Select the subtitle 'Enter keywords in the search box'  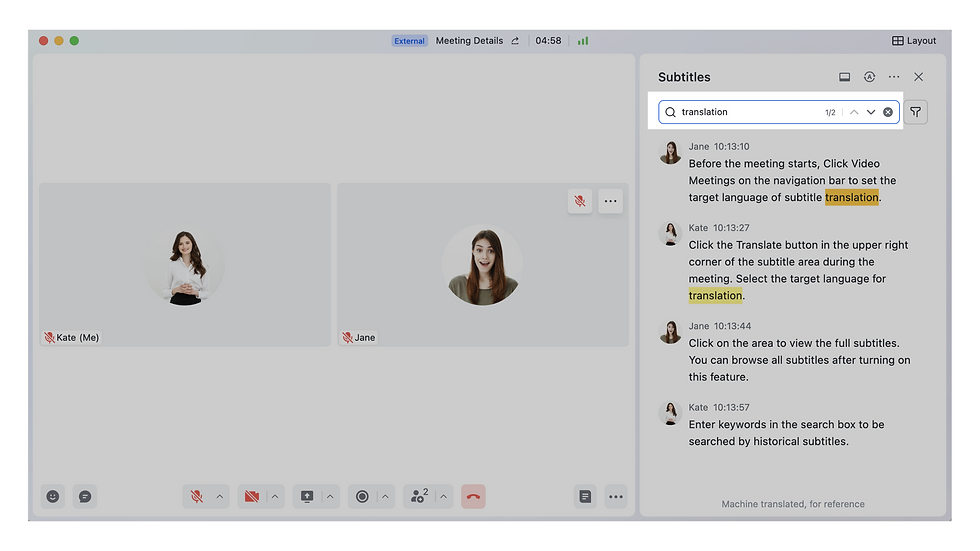pyautogui.click(x=786, y=433)
